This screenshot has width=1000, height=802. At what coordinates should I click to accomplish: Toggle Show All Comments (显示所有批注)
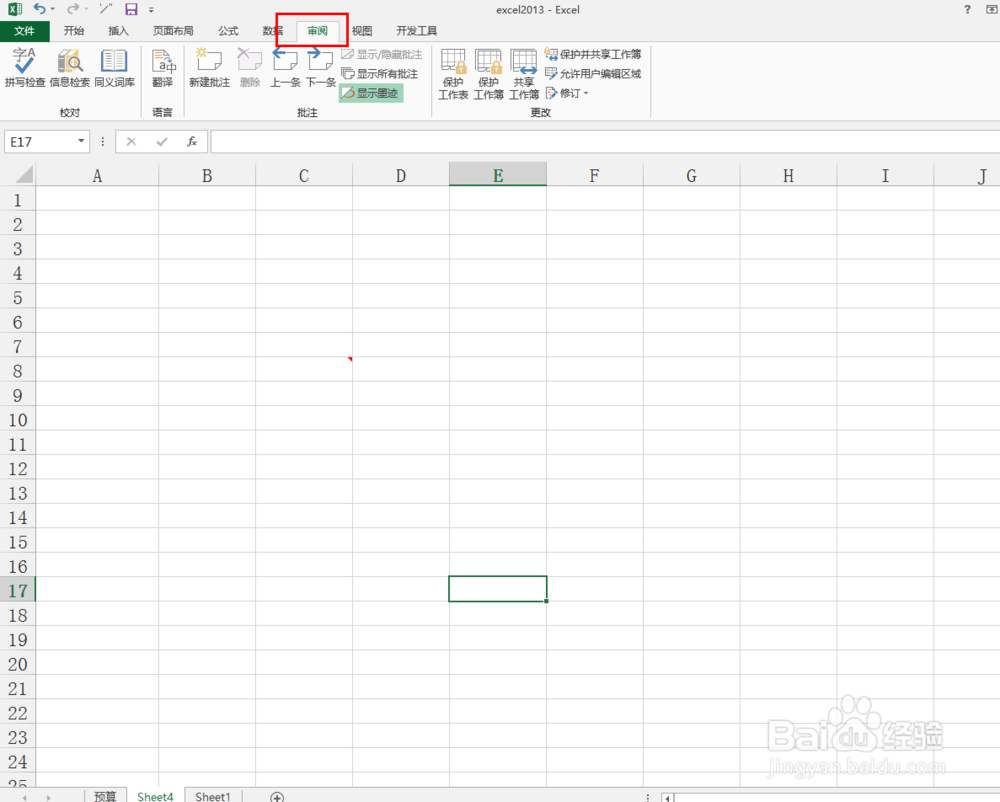tap(379, 74)
